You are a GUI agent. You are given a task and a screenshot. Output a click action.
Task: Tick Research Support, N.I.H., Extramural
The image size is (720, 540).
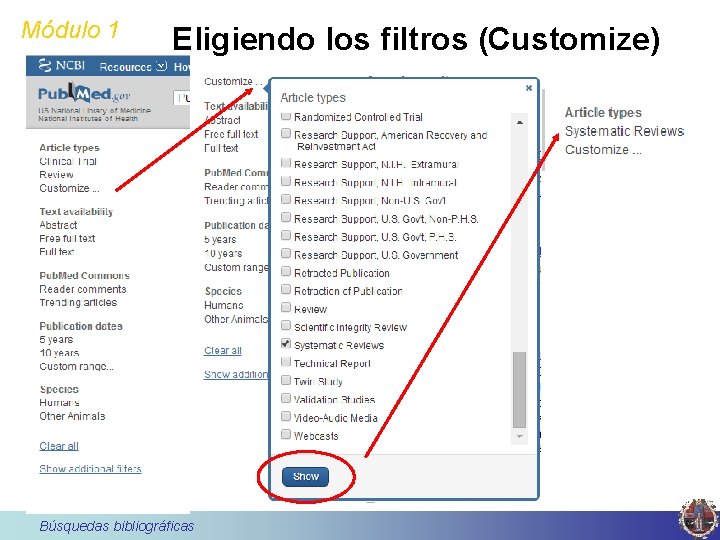[286, 163]
